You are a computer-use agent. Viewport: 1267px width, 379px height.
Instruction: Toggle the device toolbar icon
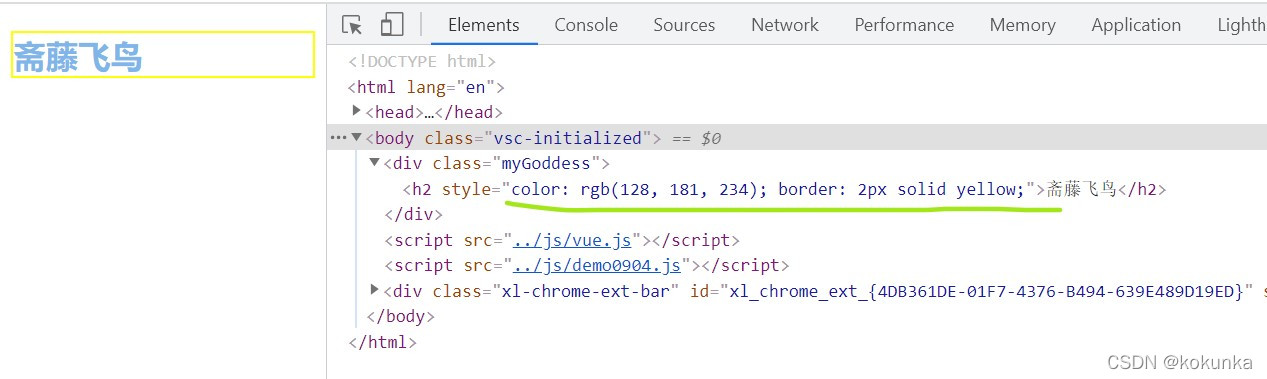point(392,25)
